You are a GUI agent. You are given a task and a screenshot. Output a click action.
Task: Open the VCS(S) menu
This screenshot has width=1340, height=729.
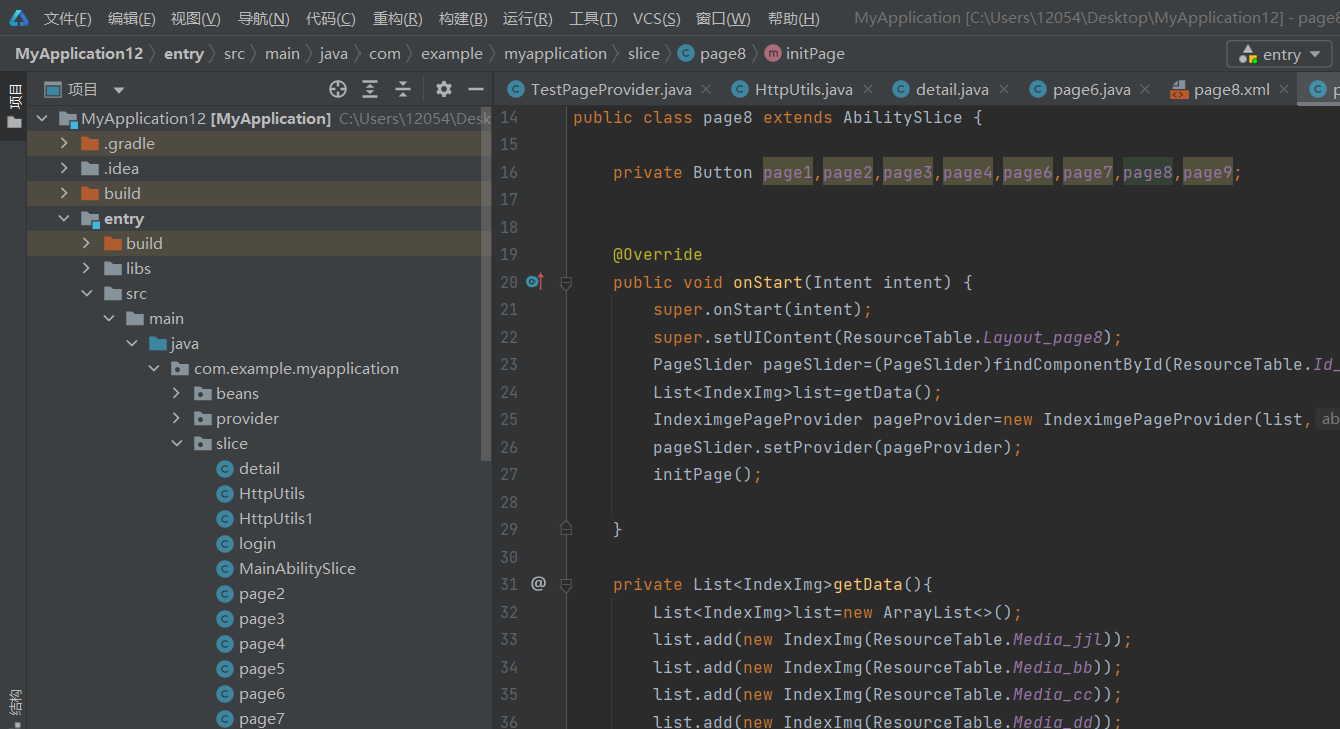coord(657,19)
